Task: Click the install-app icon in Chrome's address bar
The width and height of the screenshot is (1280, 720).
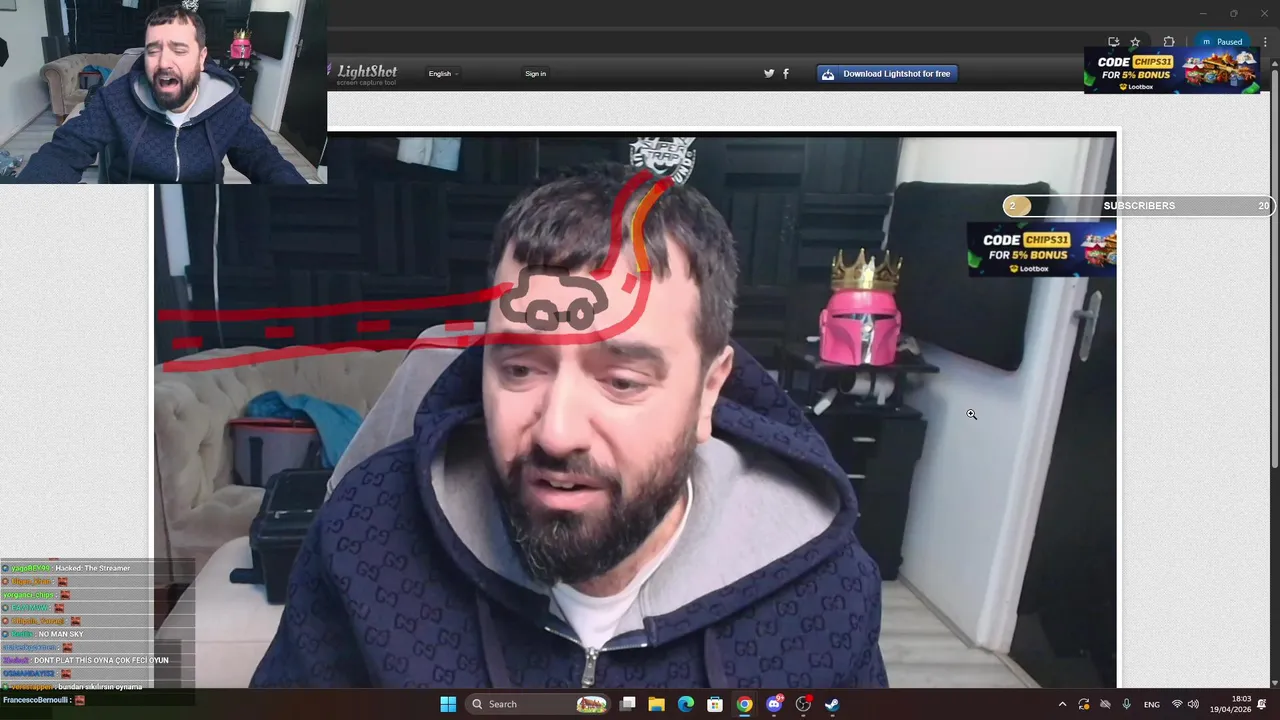Action: 1113,42
